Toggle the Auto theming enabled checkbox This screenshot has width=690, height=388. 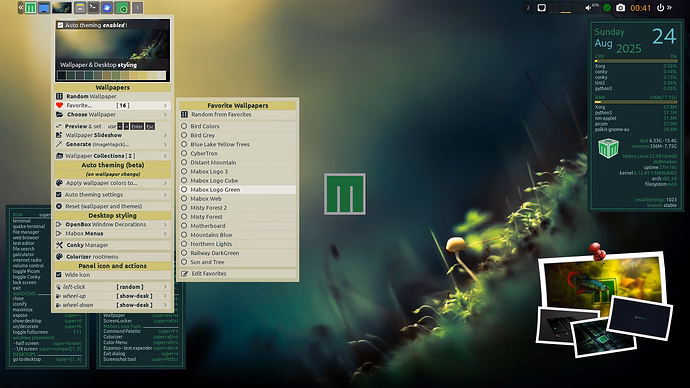pos(60,25)
